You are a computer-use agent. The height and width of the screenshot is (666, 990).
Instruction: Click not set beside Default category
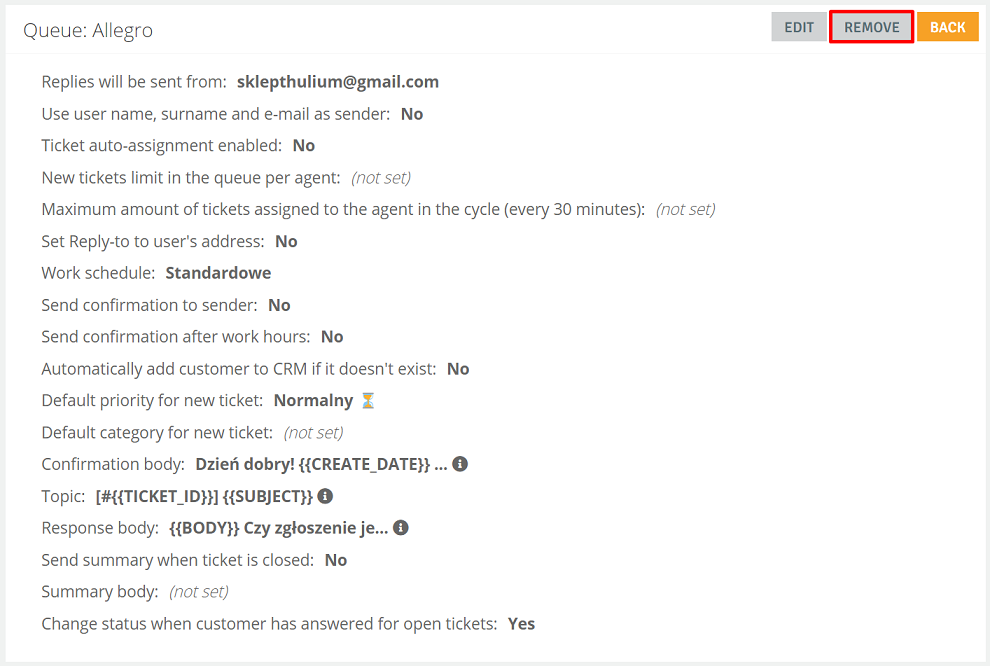pos(313,432)
